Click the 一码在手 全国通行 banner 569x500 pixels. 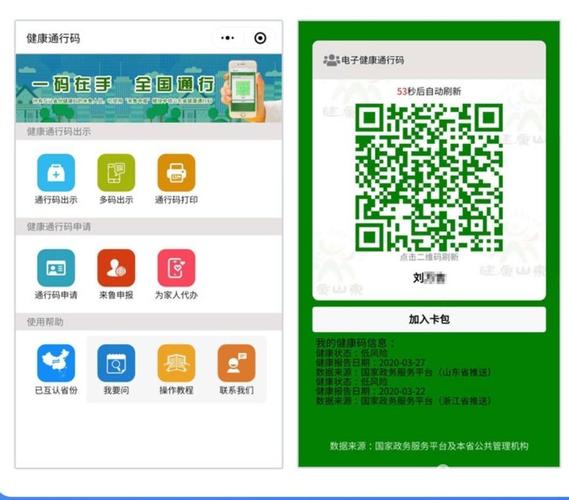pyautogui.click(x=149, y=88)
